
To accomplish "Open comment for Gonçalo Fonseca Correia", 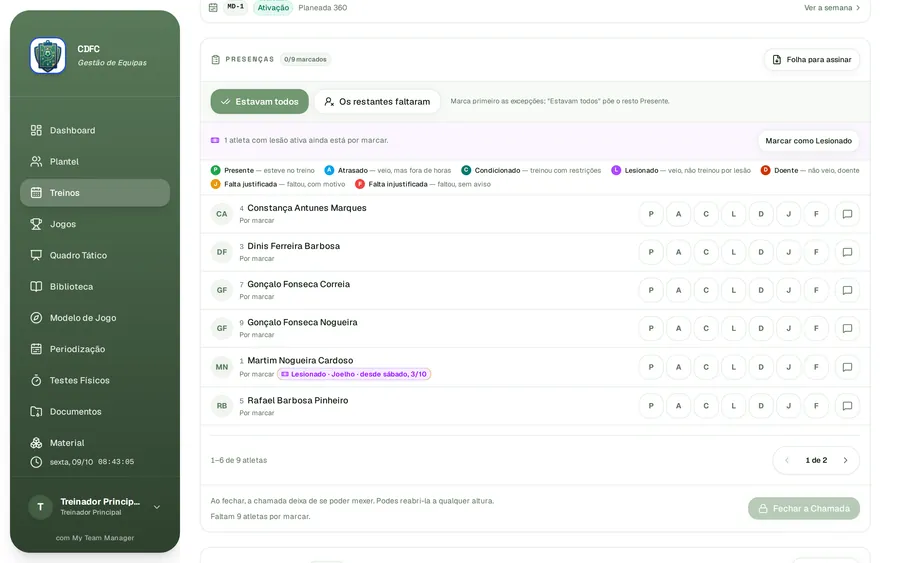I will pos(847,290).
